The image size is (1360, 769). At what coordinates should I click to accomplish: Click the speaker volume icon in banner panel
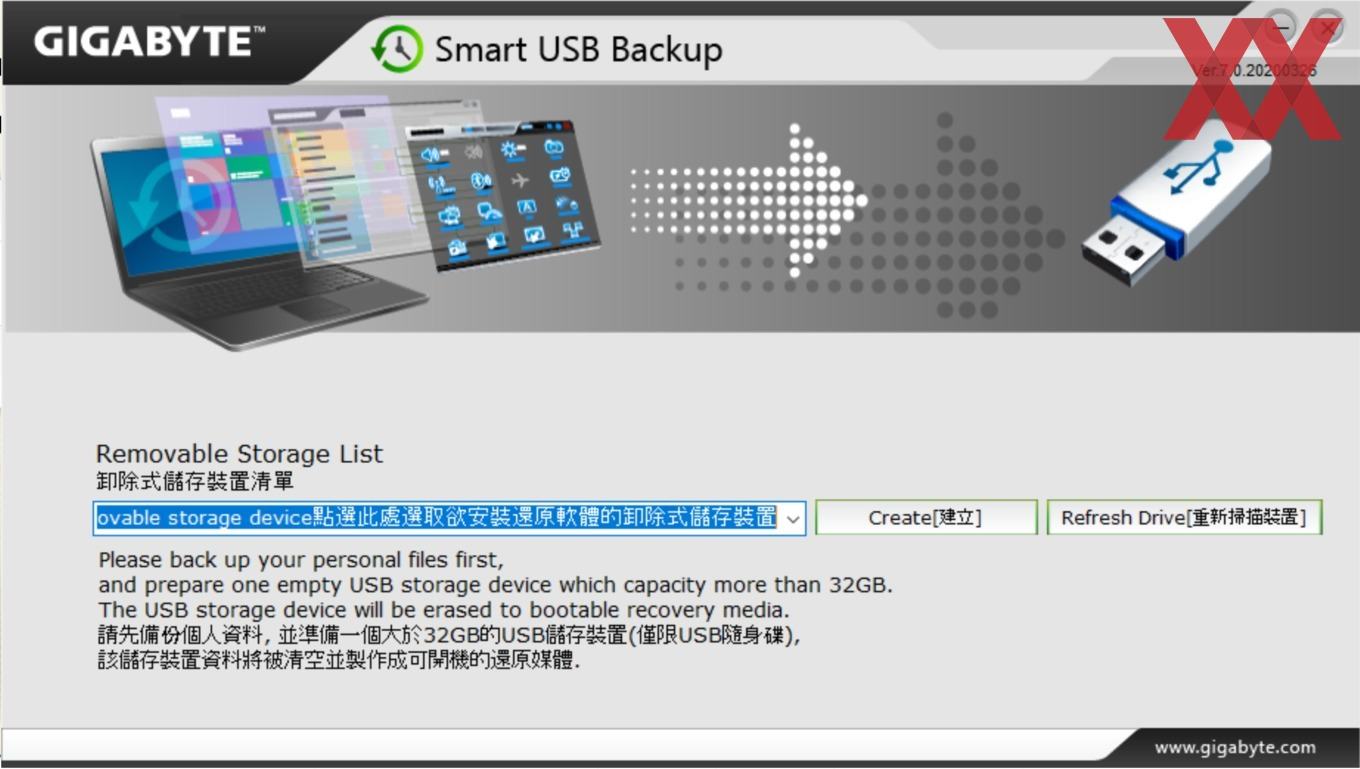tap(432, 154)
